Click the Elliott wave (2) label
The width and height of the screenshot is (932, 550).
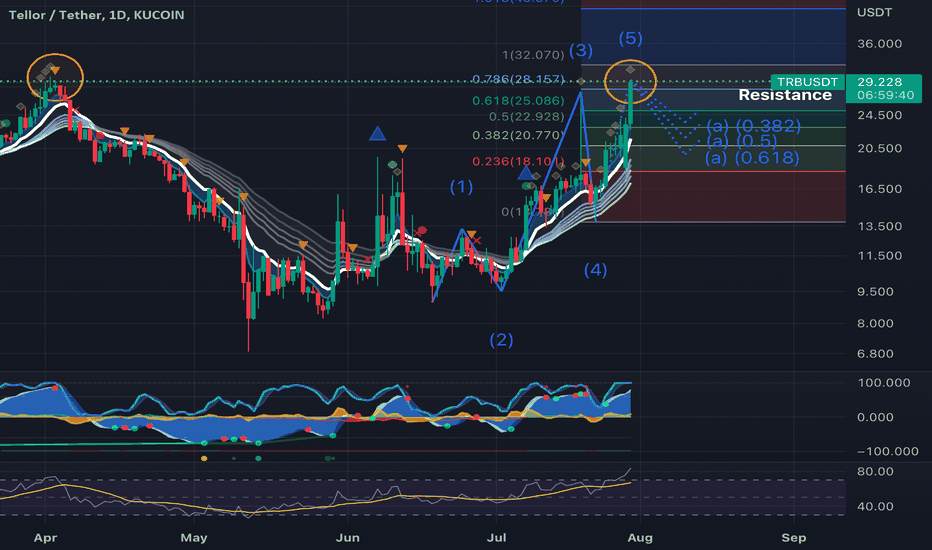501,340
